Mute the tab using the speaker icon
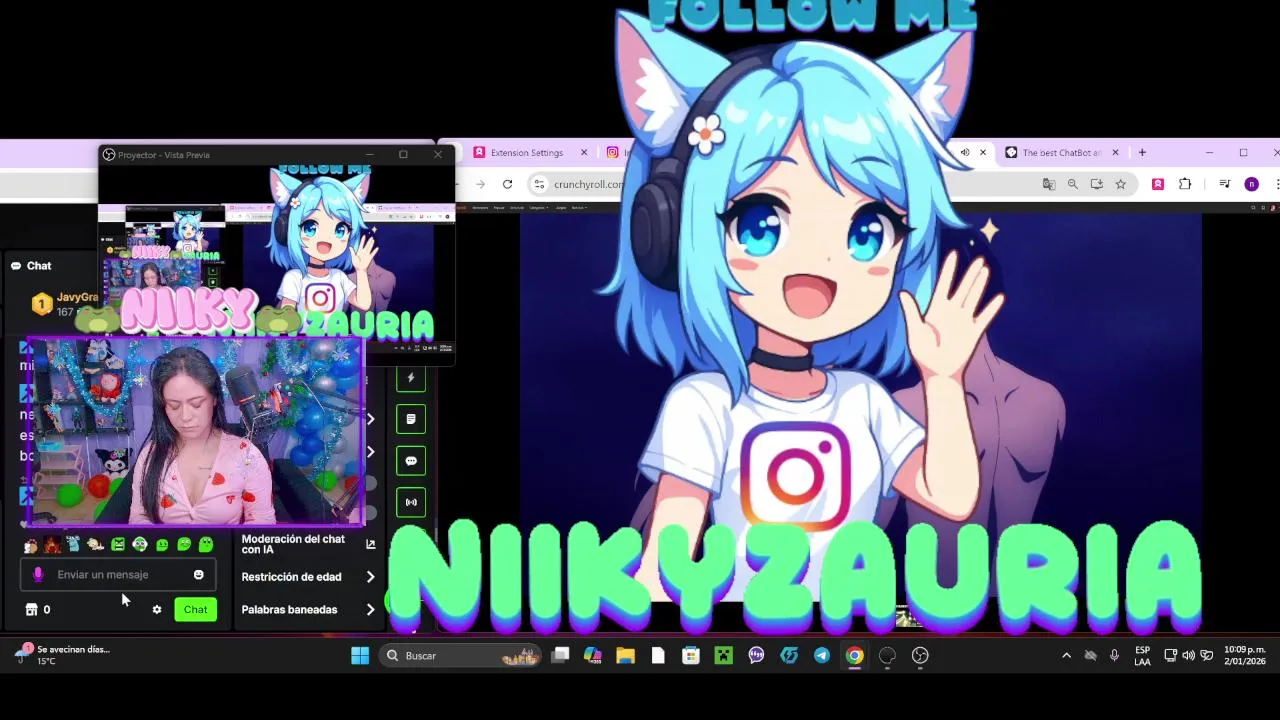Viewport: 1280px width, 720px height. [965, 153]
